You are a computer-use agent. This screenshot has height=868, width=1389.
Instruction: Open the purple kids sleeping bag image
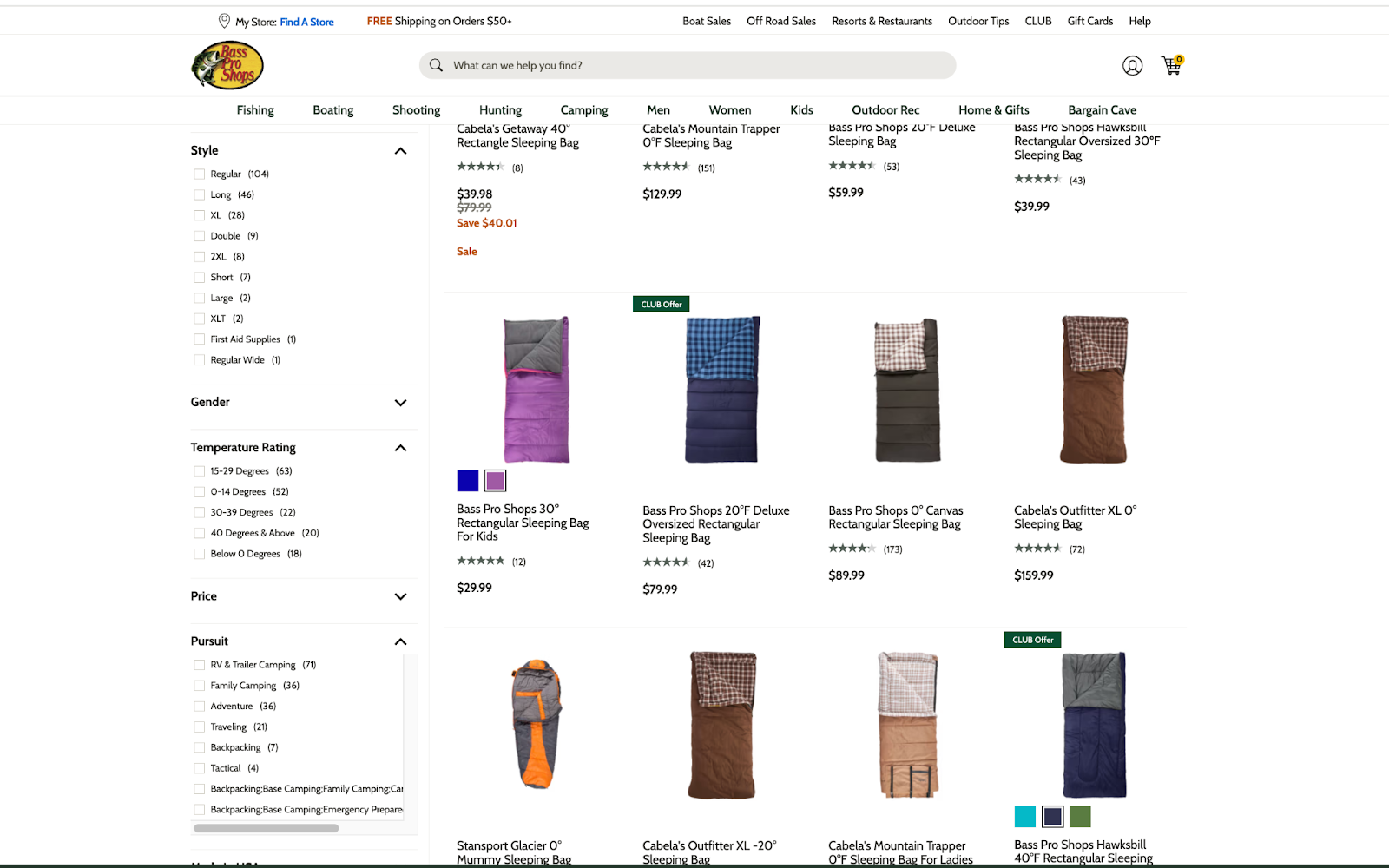pos(537,389)
